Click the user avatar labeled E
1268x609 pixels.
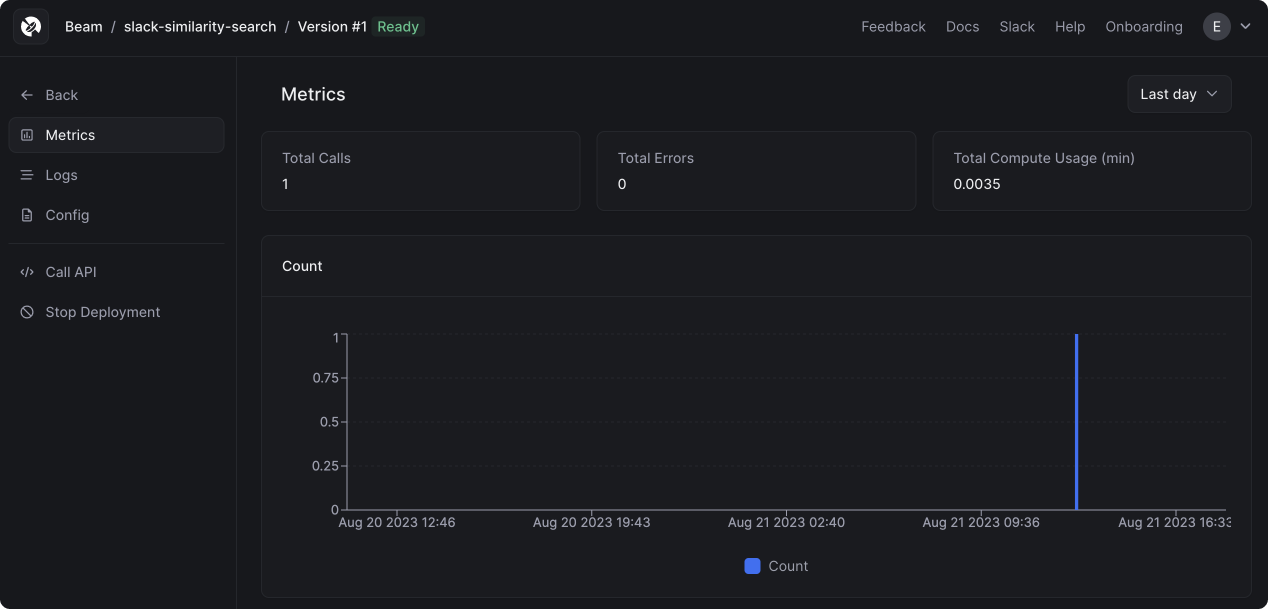(x=1216, y=27)
